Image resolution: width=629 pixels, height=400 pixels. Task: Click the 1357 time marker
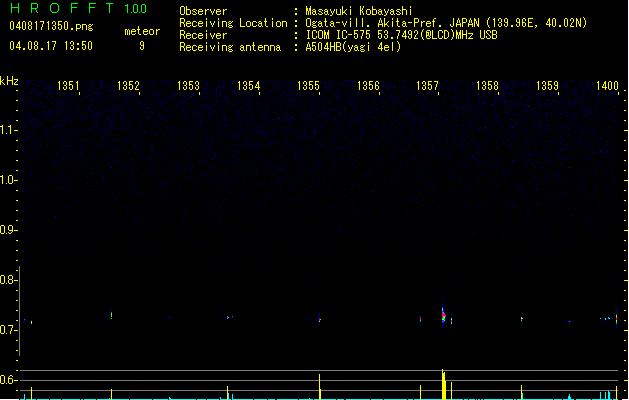(x=427, y=85)
